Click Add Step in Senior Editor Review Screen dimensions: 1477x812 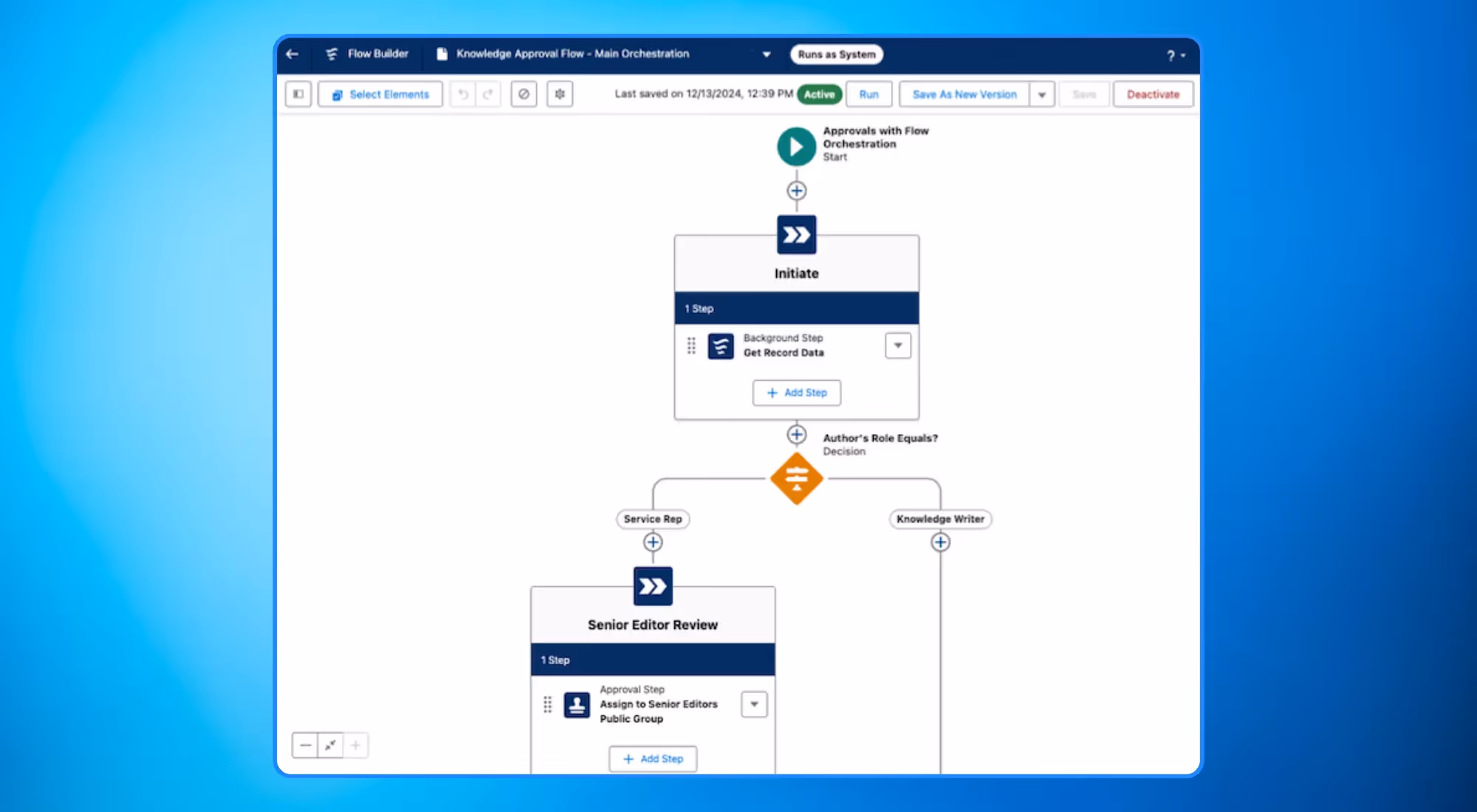(653, 759)
